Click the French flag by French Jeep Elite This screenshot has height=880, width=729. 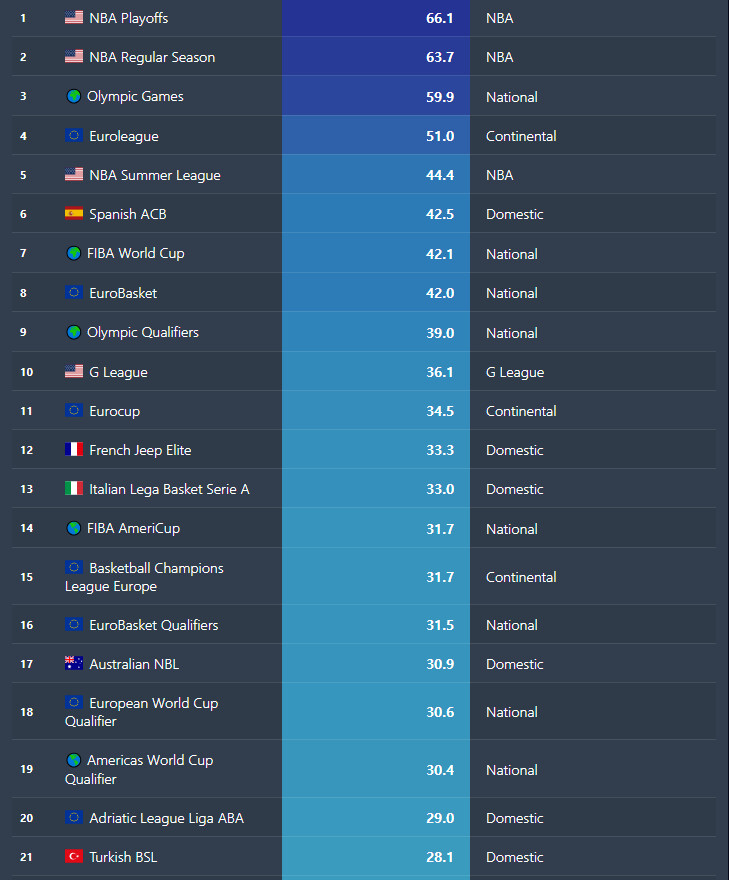(74, 449)
